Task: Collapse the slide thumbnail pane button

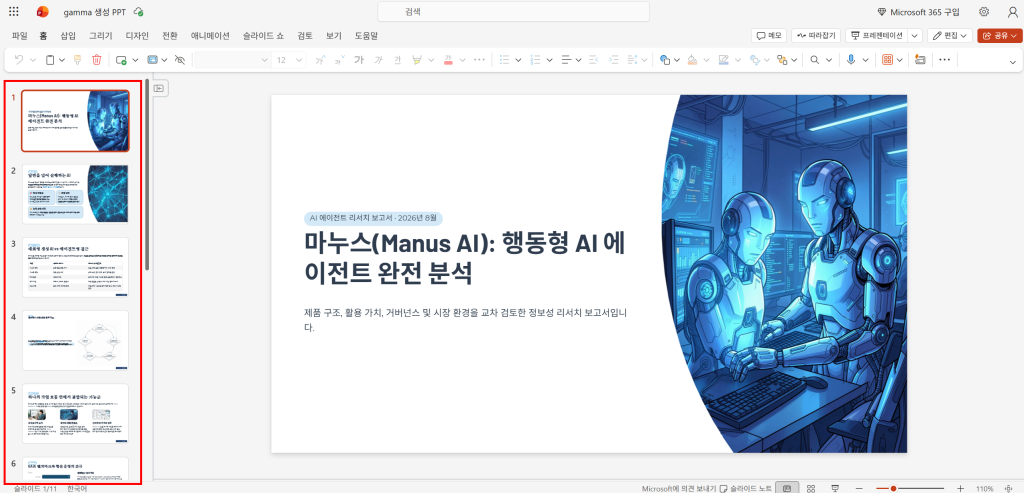Action: (161, 87)
